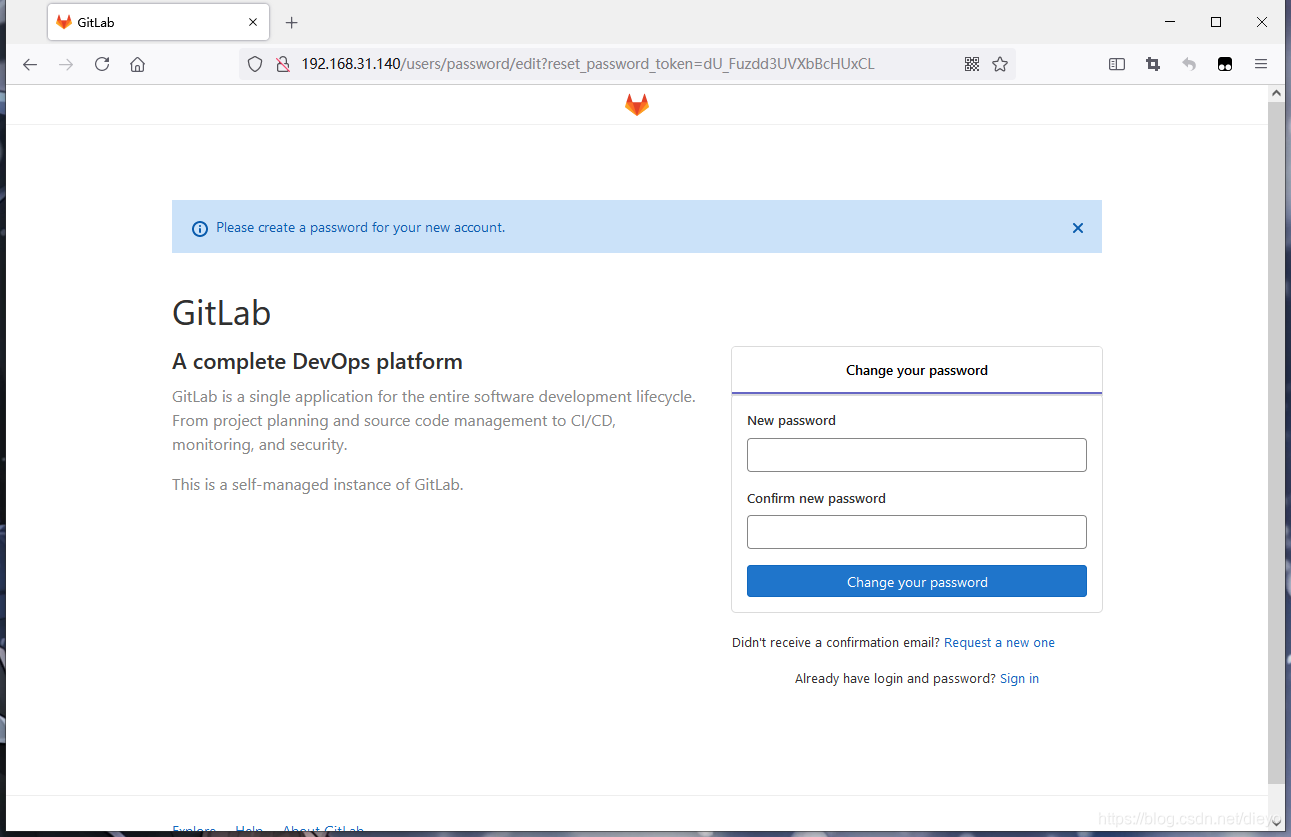Close the GitLab browser tab

point(253,22)
